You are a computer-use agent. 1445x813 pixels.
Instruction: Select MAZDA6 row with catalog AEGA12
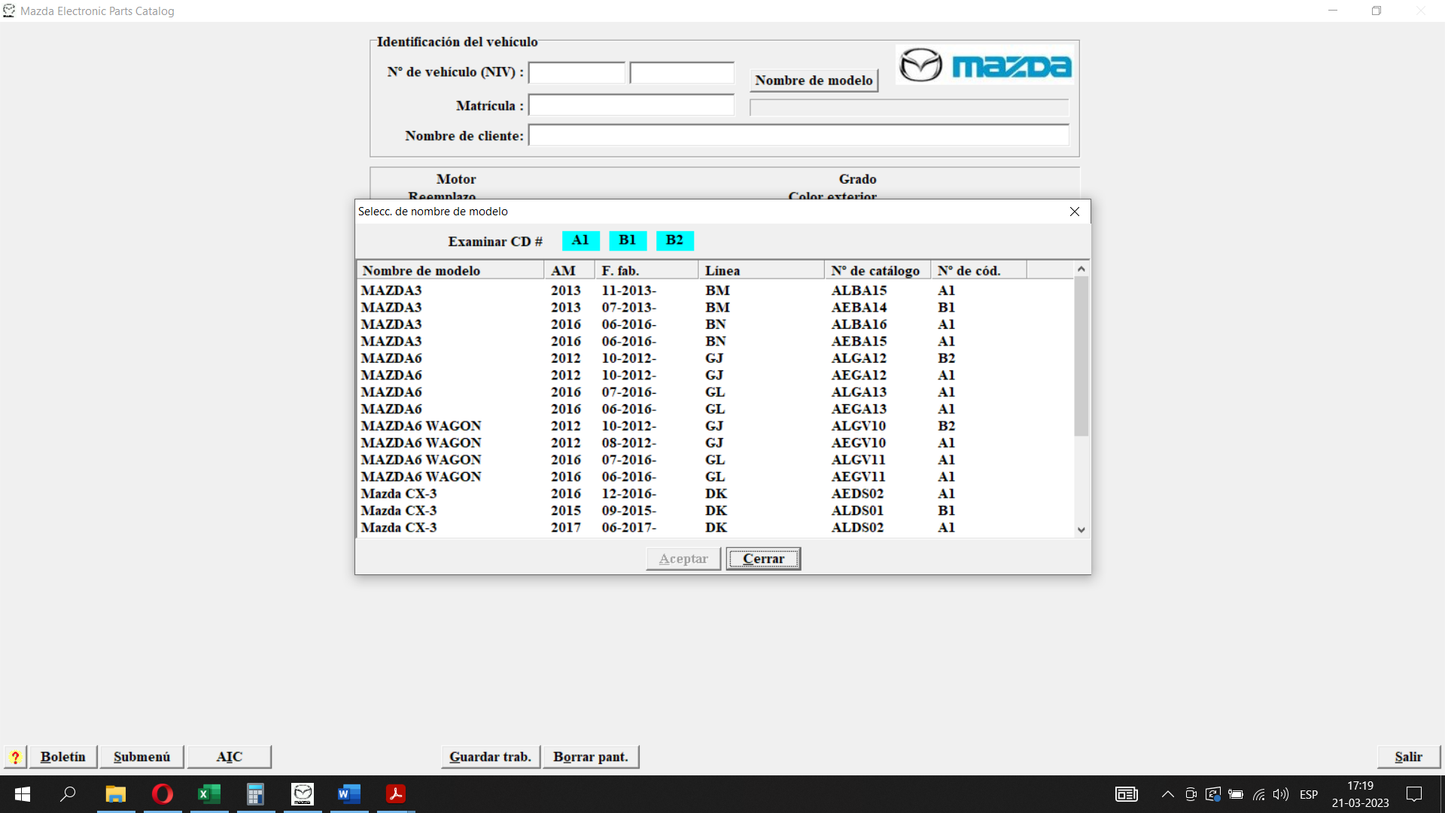(x=715, y=375)
